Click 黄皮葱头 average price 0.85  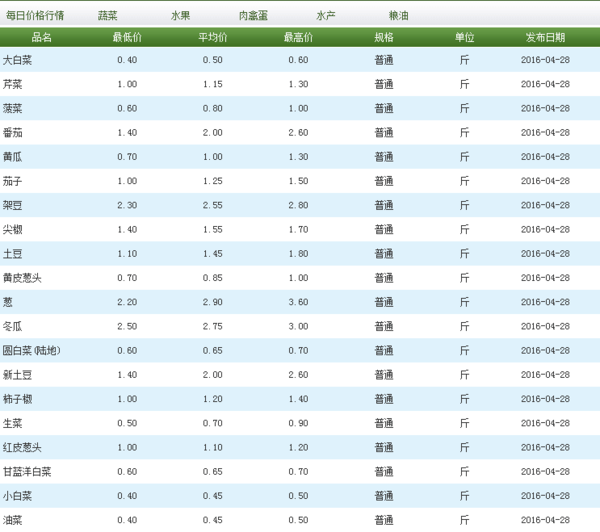[213, 277]
